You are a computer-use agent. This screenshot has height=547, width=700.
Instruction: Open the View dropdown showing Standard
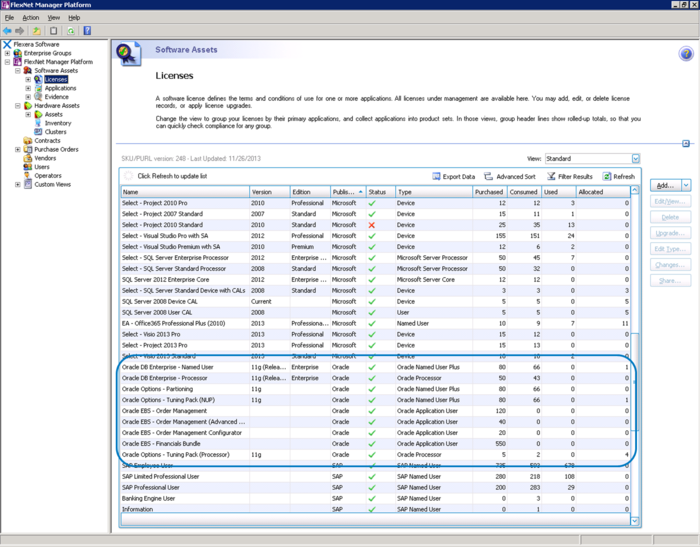coord(635,159)
